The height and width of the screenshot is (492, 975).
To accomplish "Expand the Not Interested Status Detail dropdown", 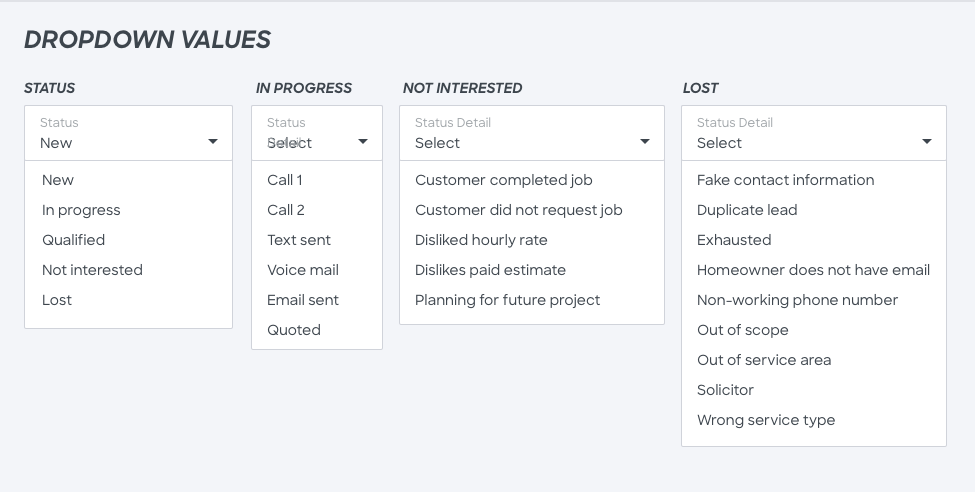I will pos(645,142).
